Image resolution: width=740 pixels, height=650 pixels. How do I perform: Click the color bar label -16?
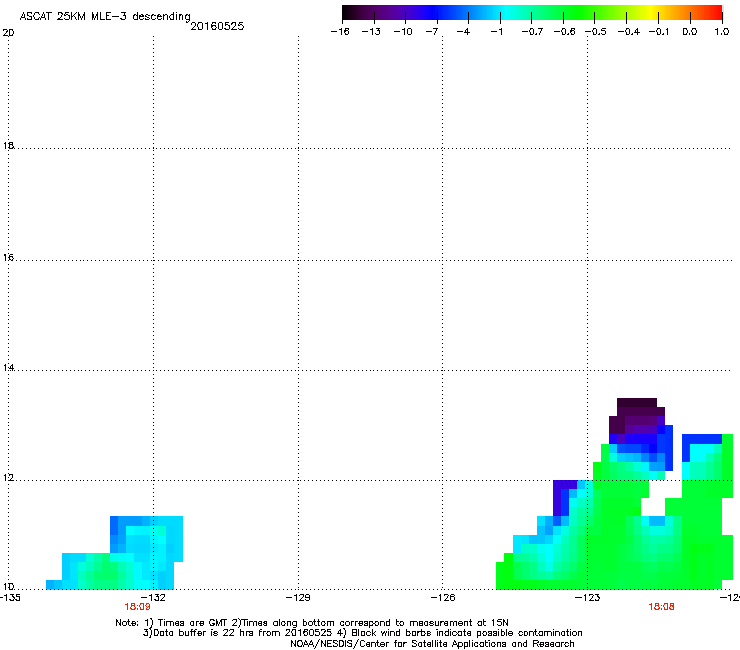tap(340, 32)
